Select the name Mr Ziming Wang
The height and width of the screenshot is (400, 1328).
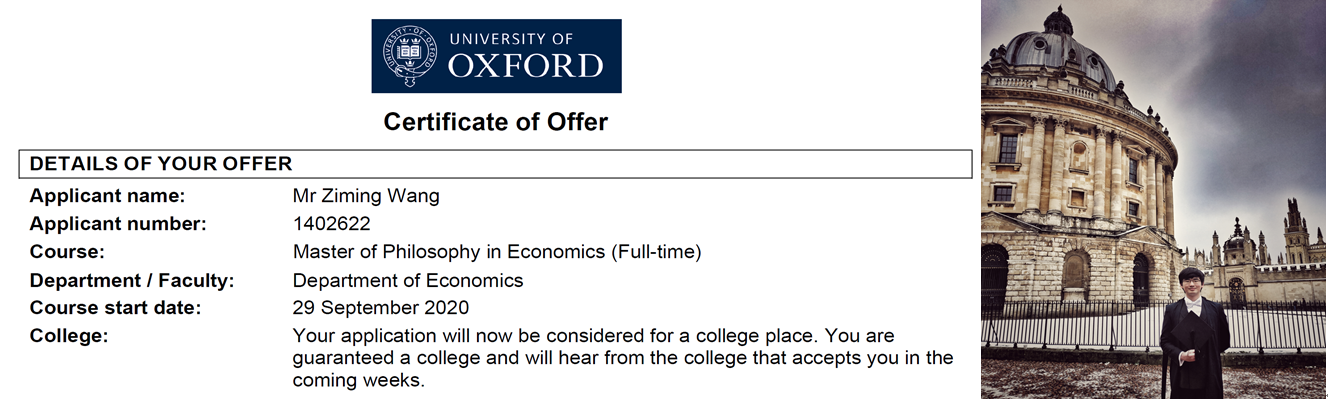366,196
